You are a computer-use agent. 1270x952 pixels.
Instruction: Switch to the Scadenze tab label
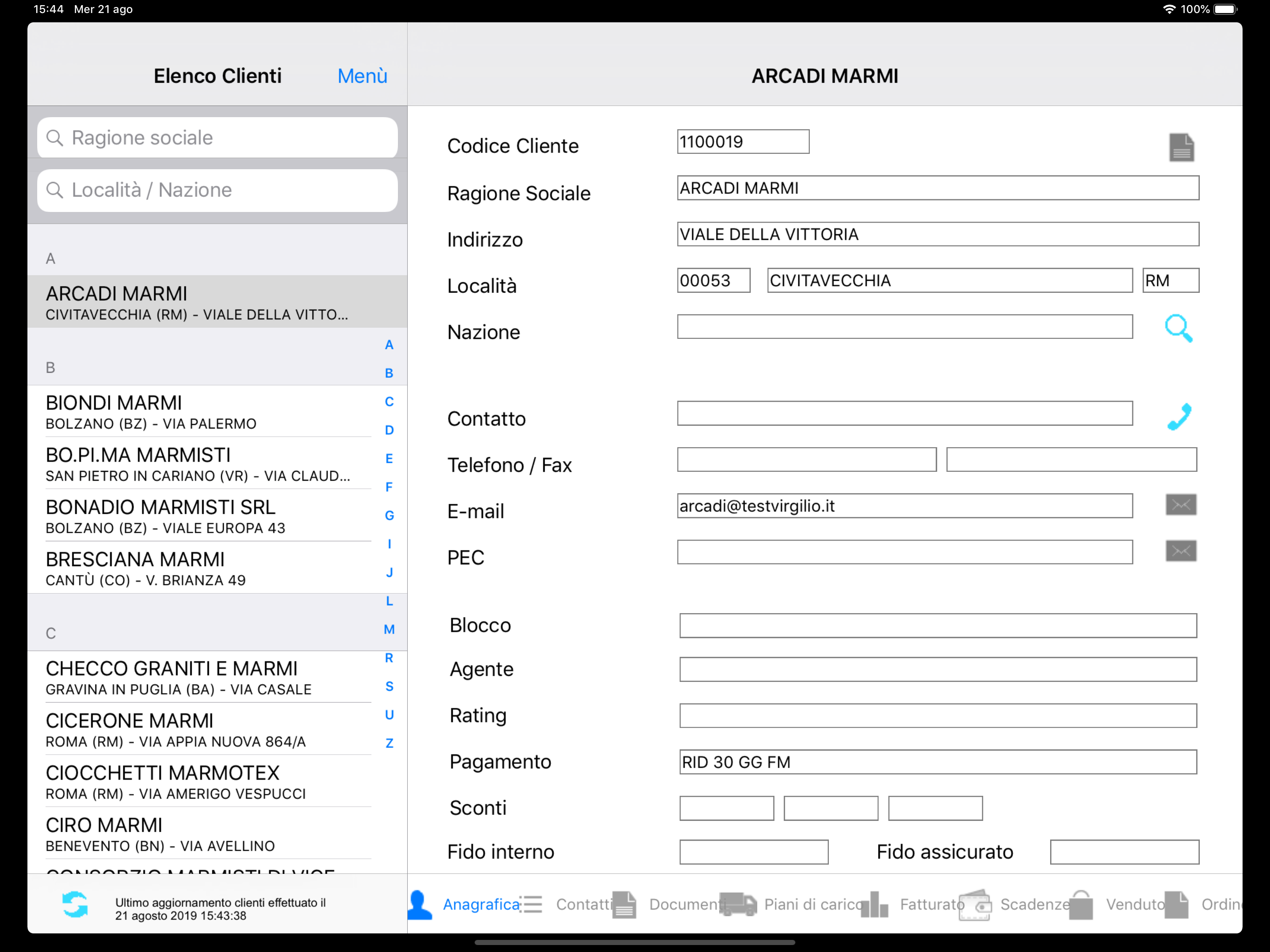[x=1035, y=904]
